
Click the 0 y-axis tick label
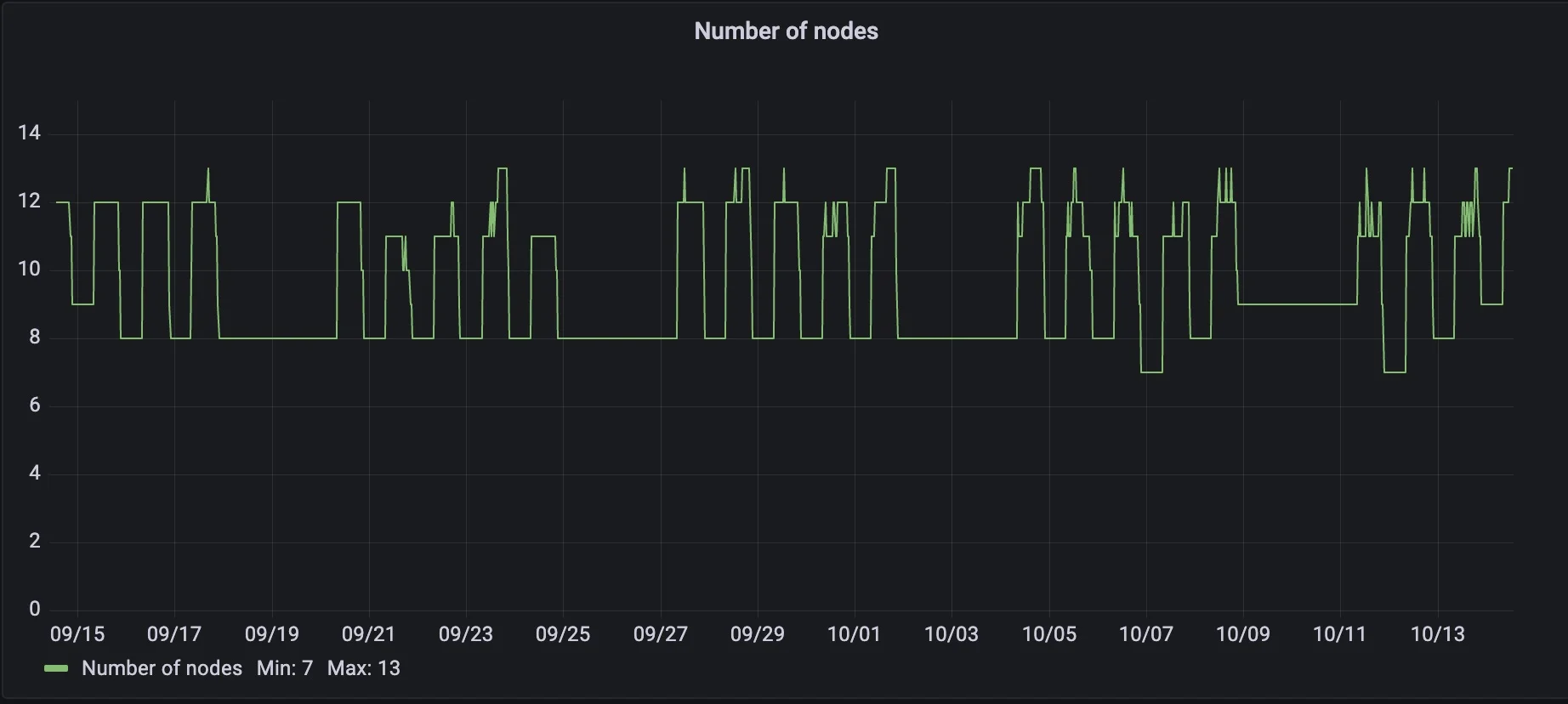[34, 609]
